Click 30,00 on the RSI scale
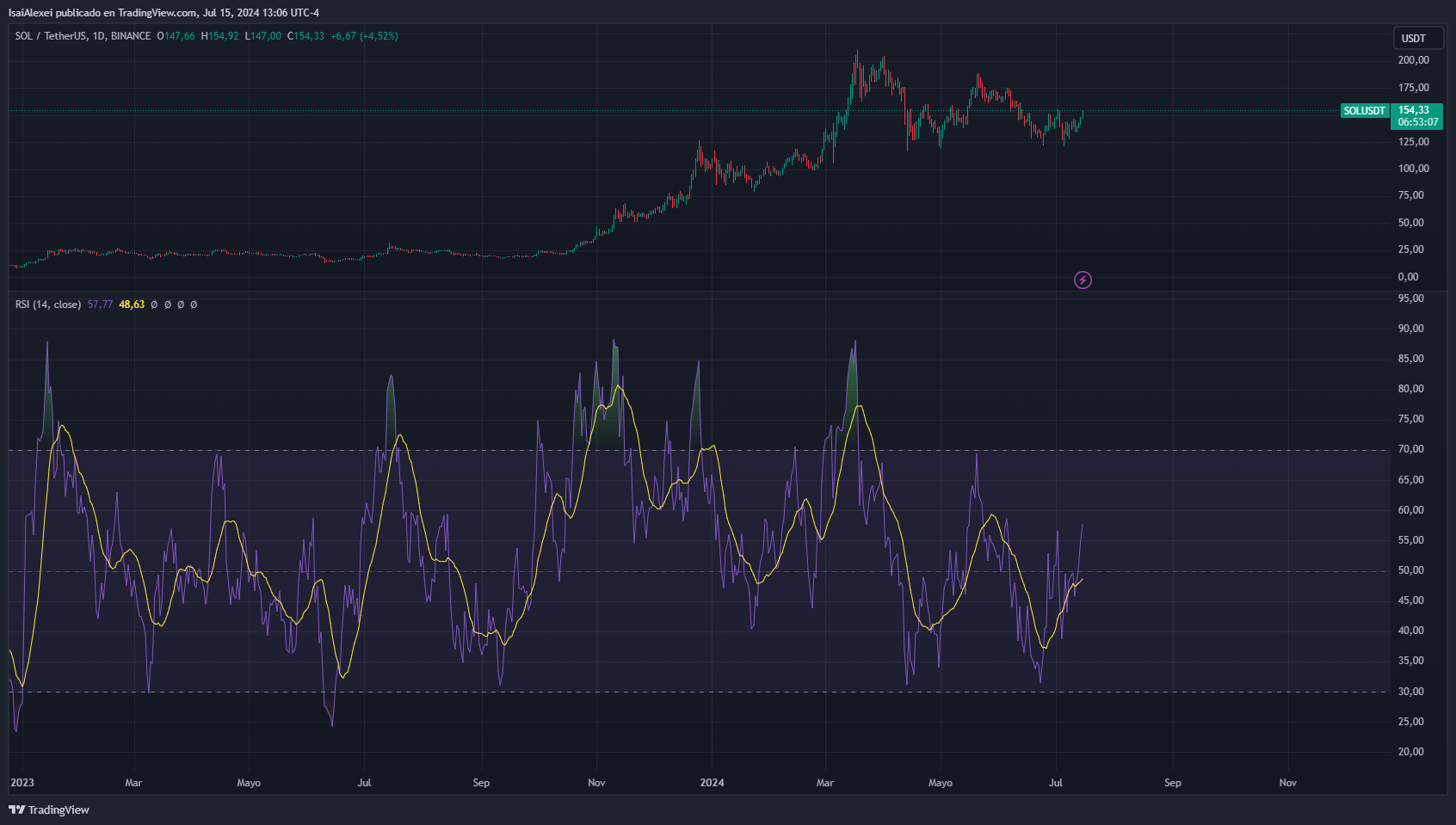The width and height of the screenshot is (1456, 825). (x=1410, y=692)
